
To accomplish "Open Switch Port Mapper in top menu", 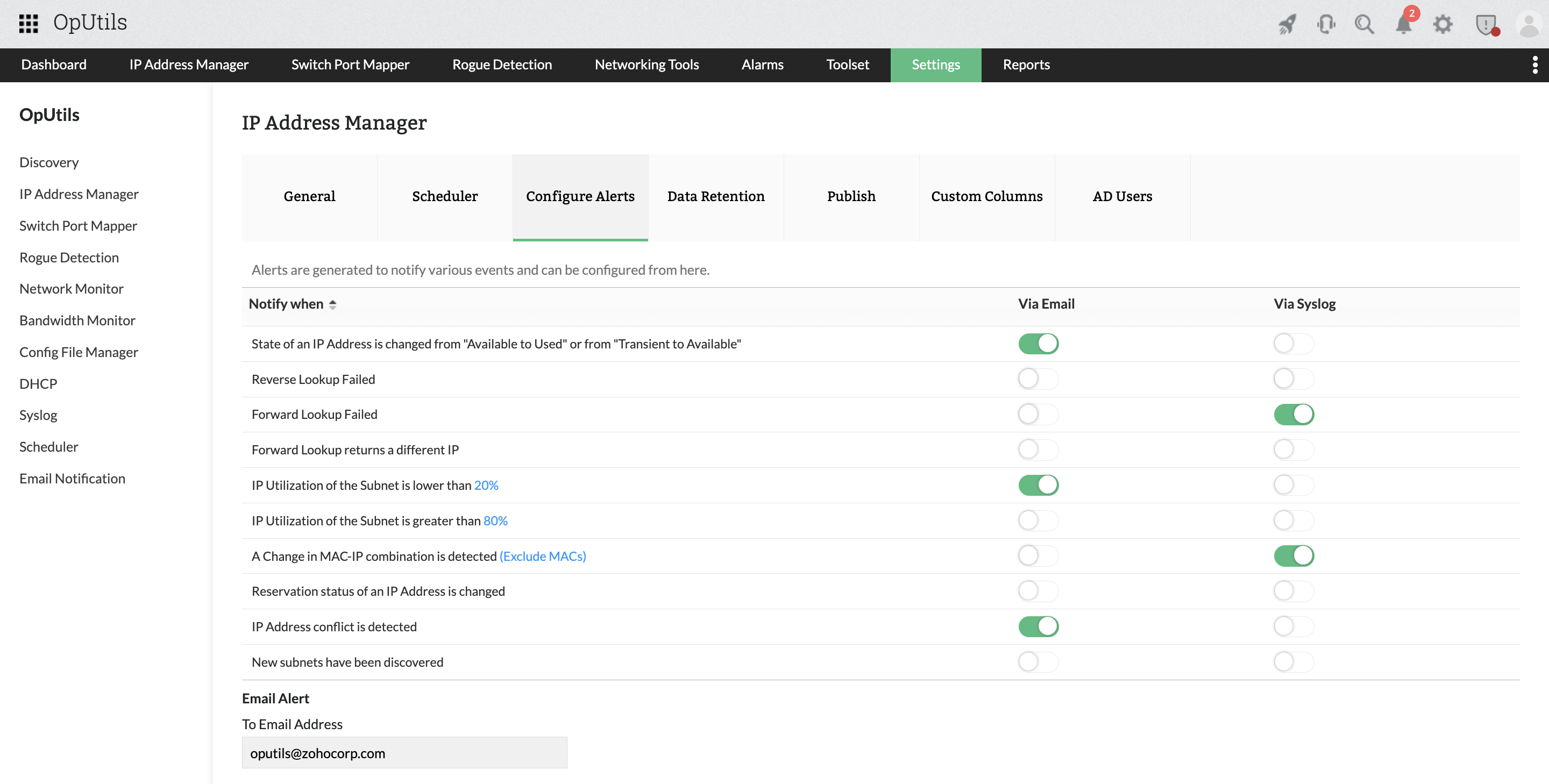I will (x=350, y=65).
